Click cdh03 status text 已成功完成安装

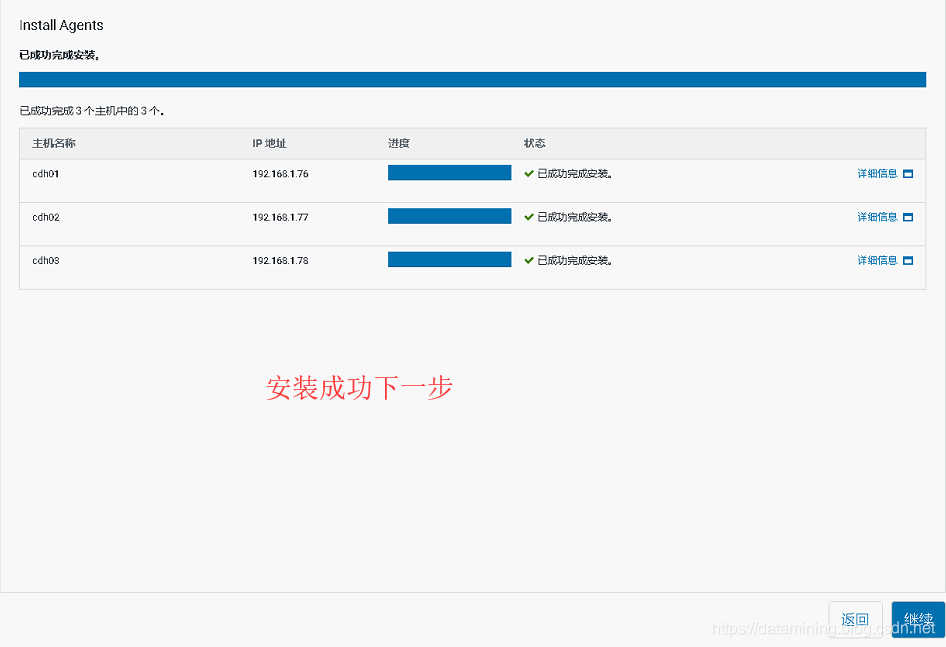(575, 261)
